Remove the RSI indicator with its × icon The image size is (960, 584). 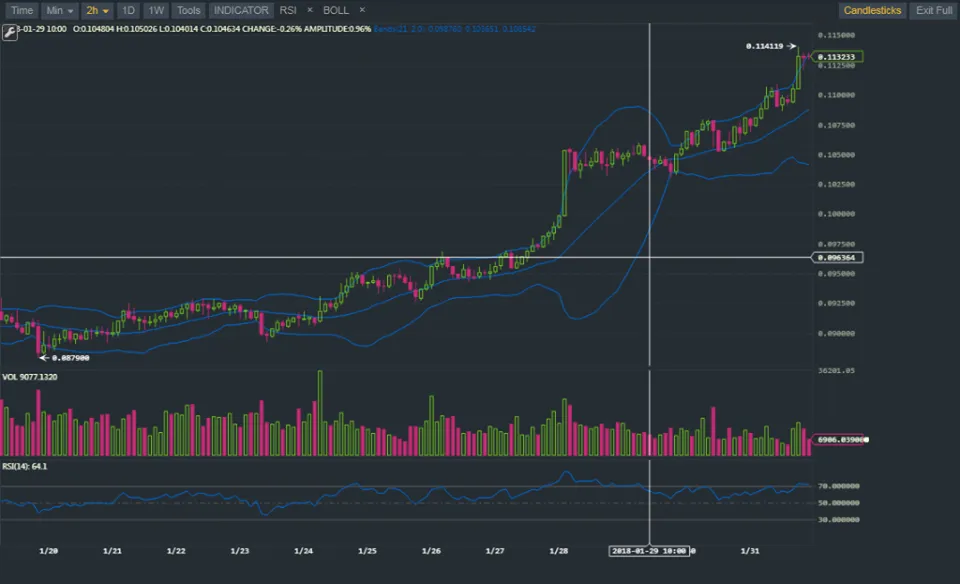click(x=310, y=10)
